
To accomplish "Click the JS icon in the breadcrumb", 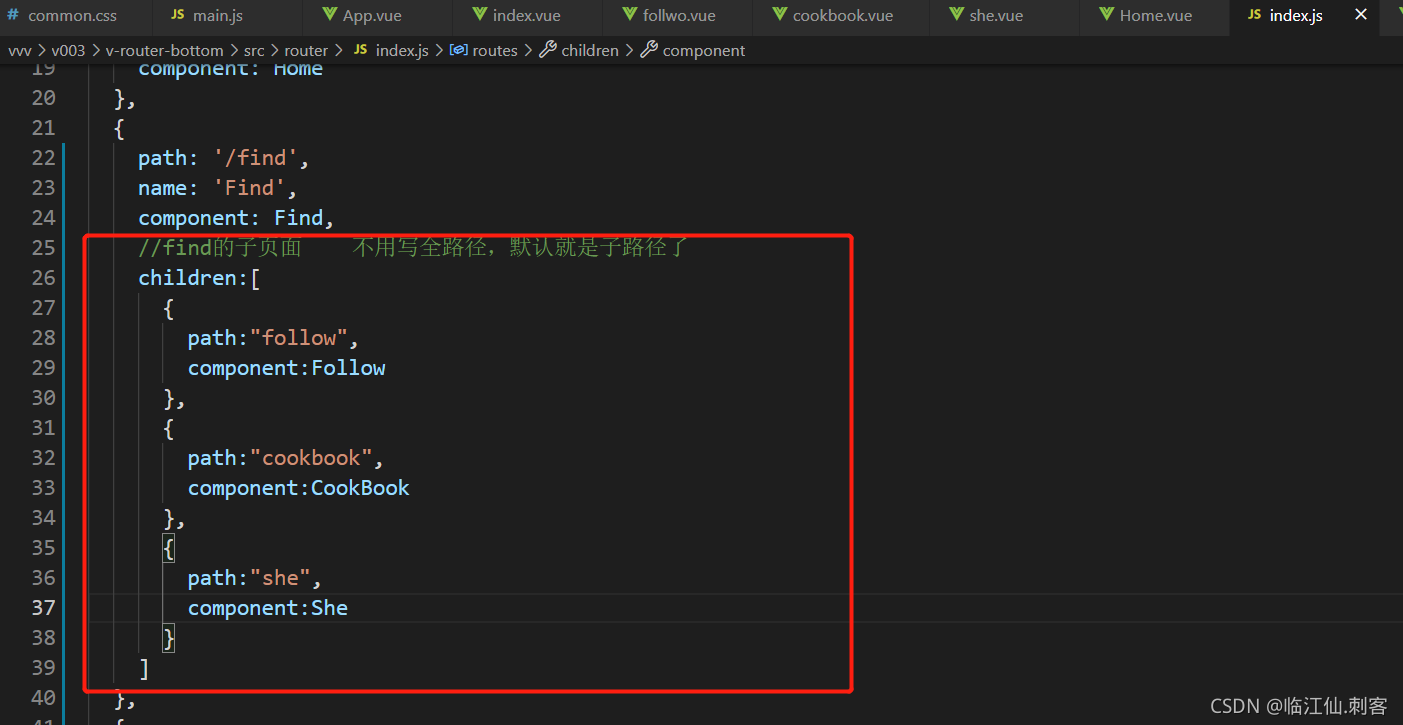I will pos(361,50).
